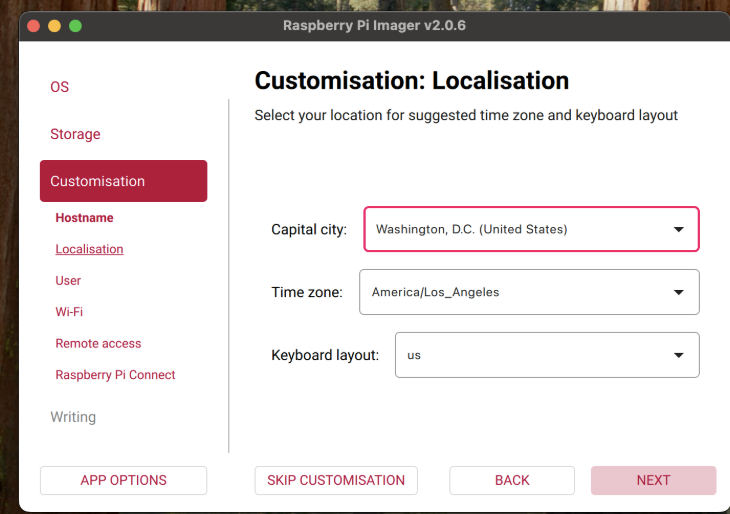Minimize the window with yellow button

(54, 26)
